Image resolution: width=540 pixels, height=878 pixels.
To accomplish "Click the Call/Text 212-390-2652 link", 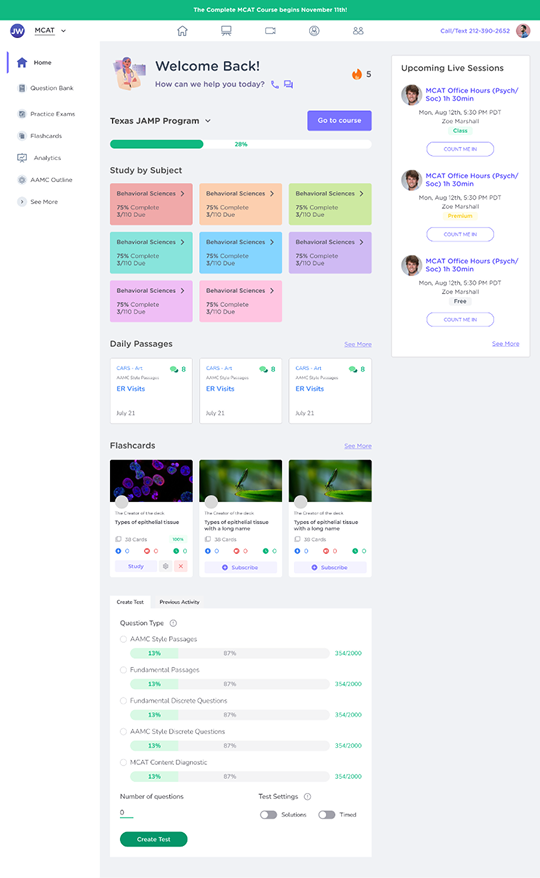I will coord(475,31).
